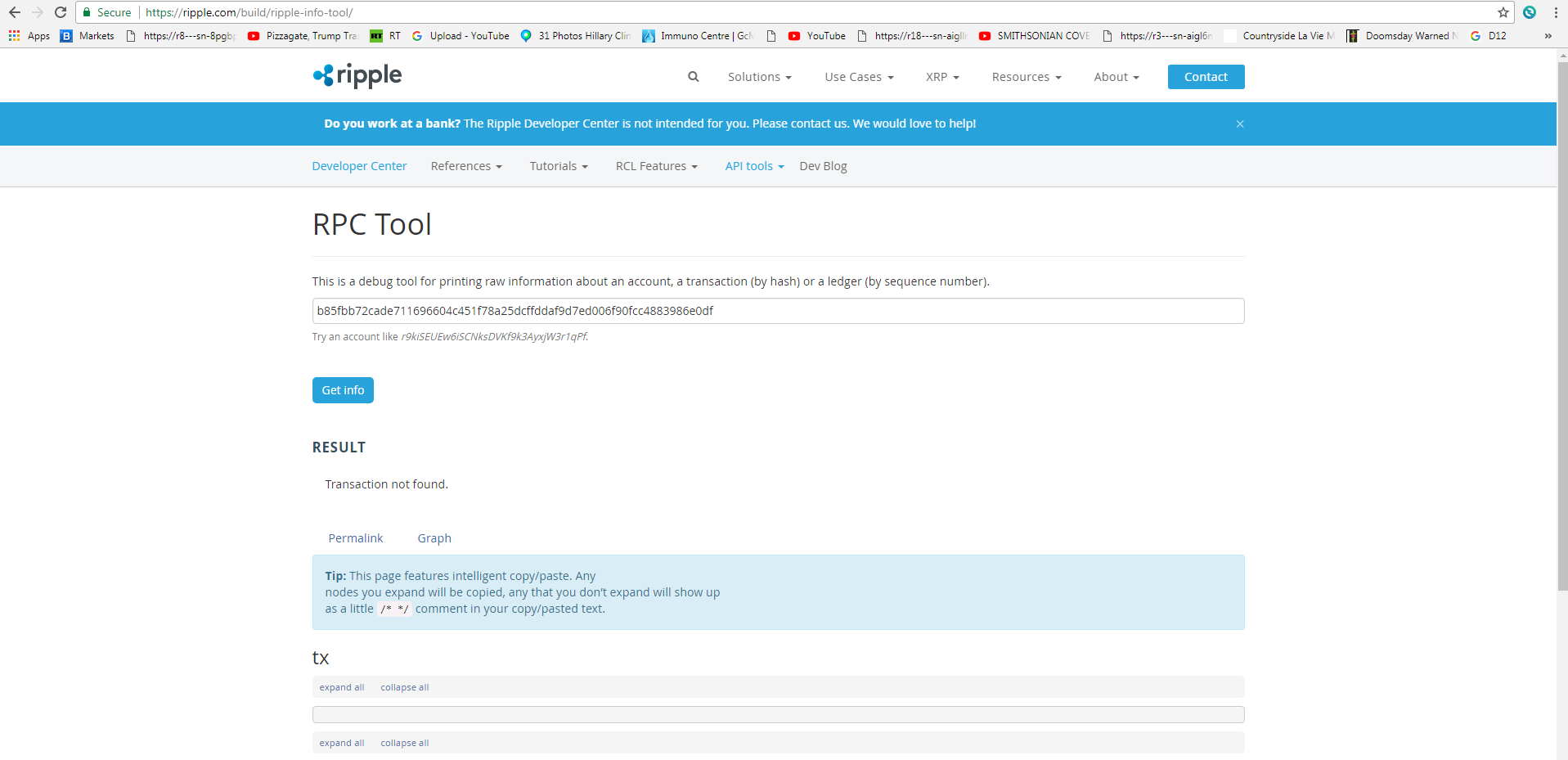Expand the About dropdown

(1116, 77)
